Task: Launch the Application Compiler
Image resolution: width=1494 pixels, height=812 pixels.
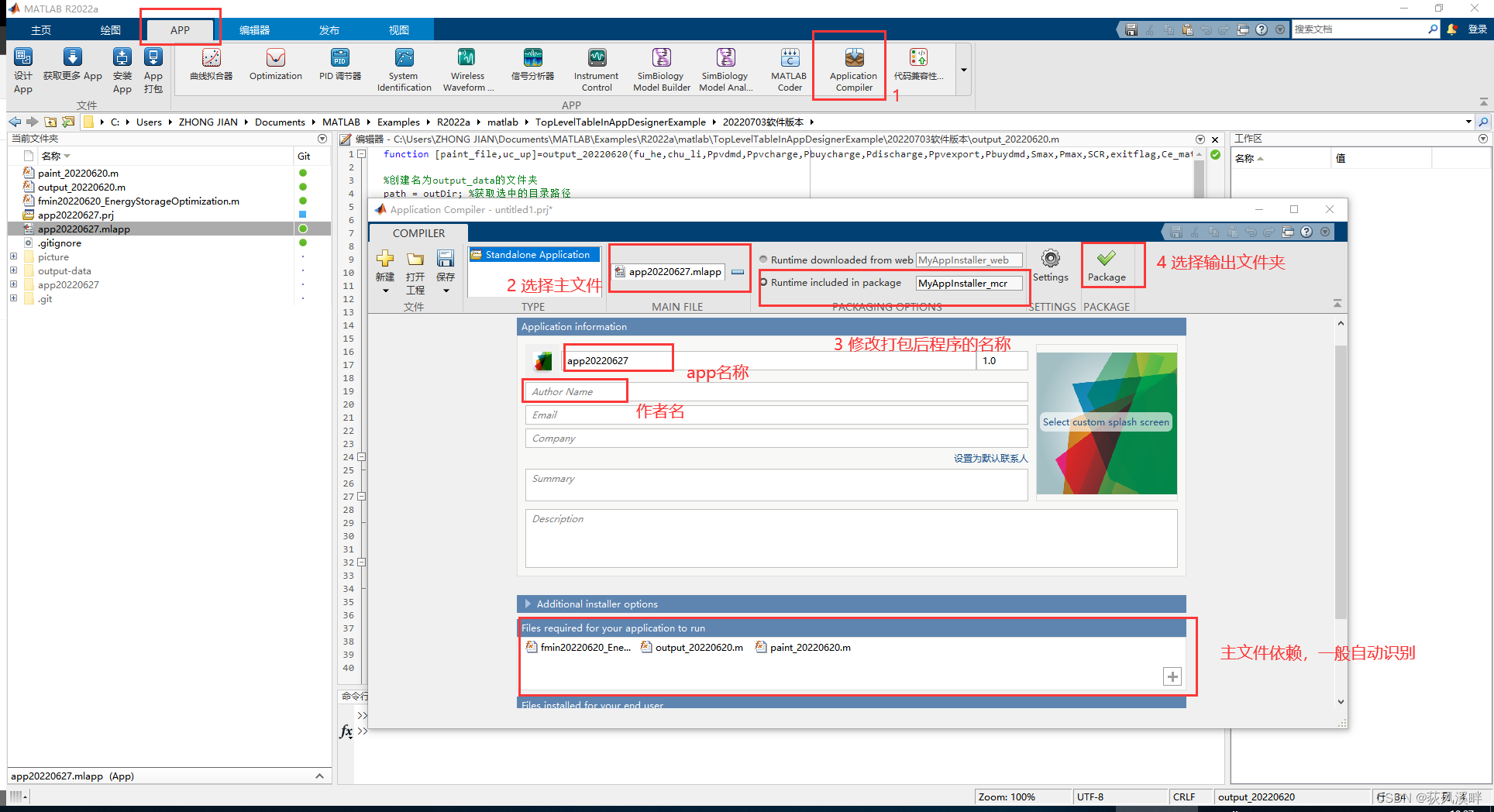Action: 854,70
